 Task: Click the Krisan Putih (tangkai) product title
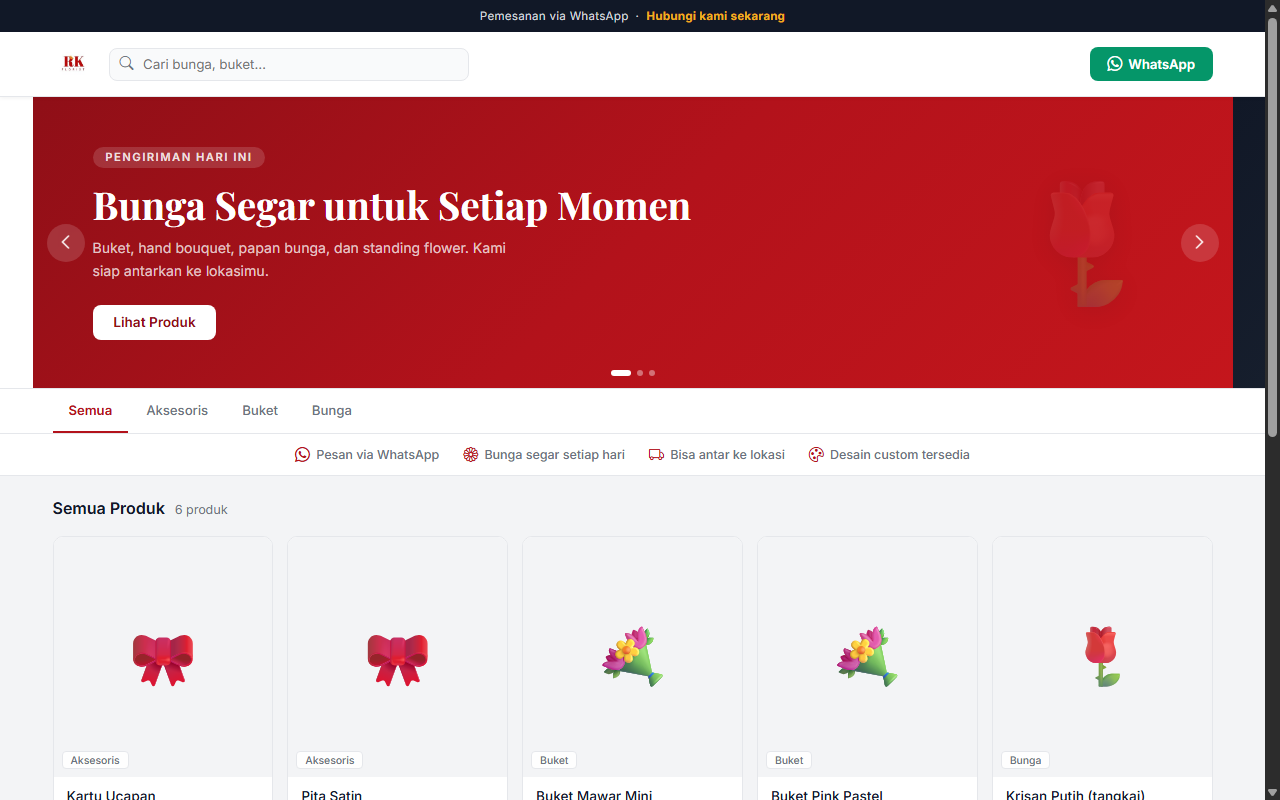[1075, 795]
